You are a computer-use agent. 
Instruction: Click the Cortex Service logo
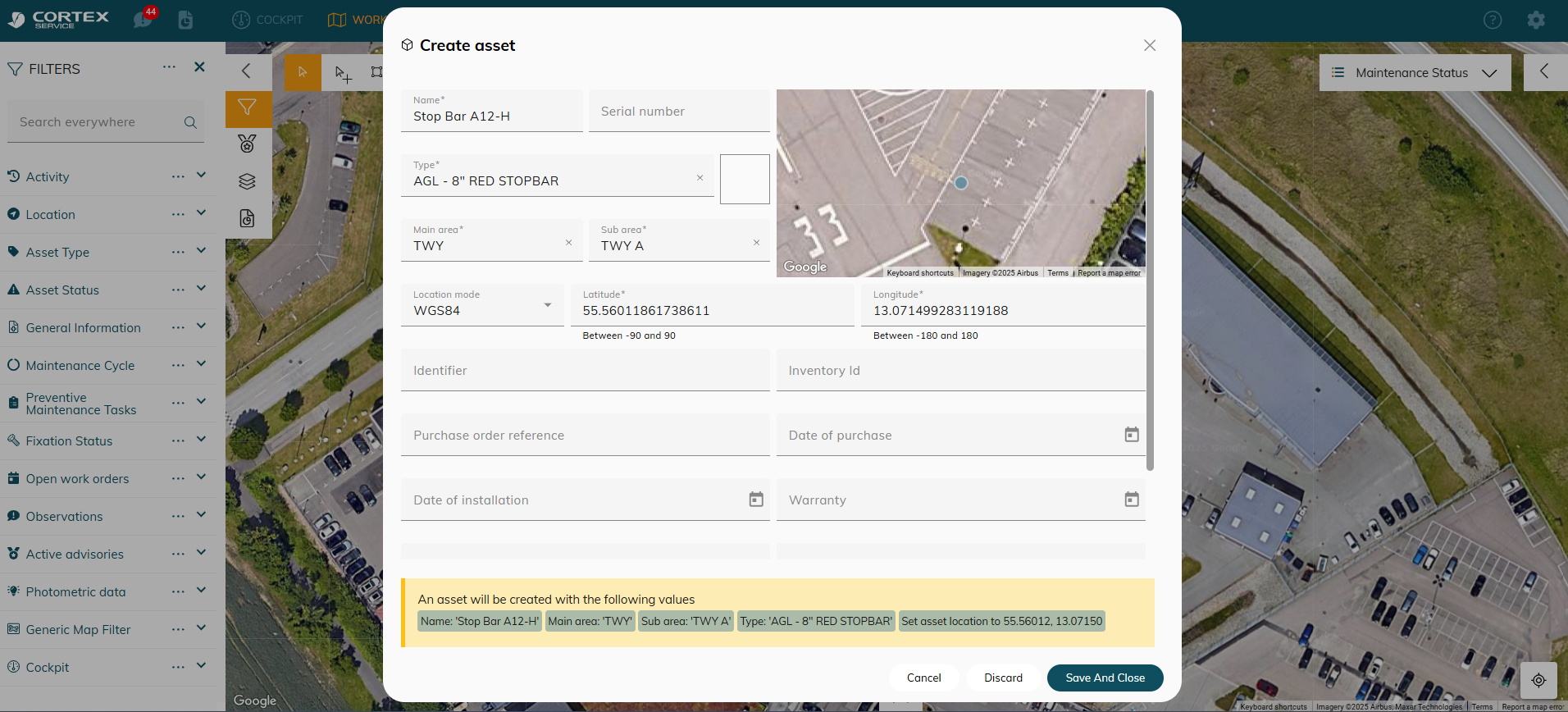click(59, 20)
